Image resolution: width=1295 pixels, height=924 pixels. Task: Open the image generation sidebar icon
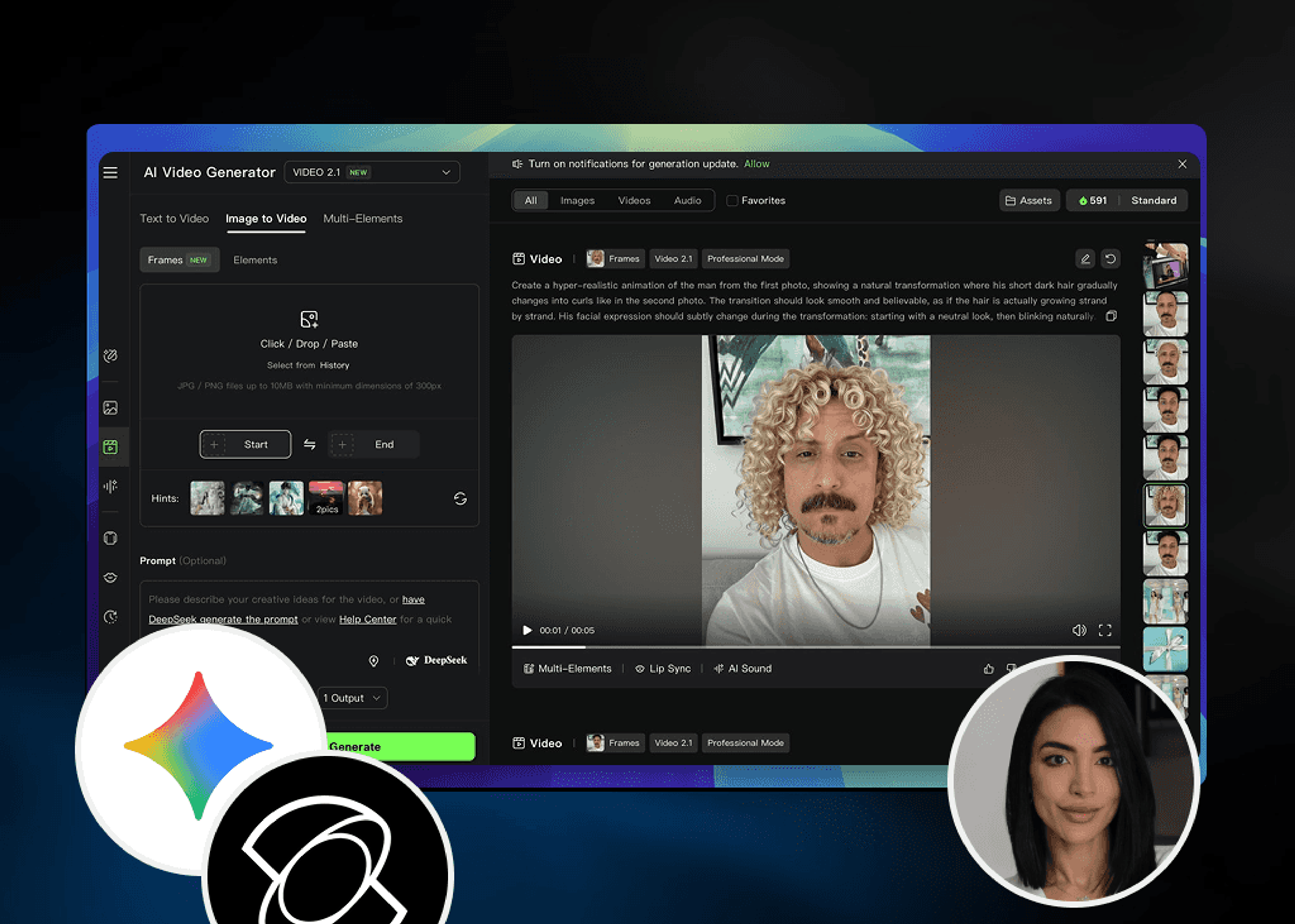click(x=110, y=407)
